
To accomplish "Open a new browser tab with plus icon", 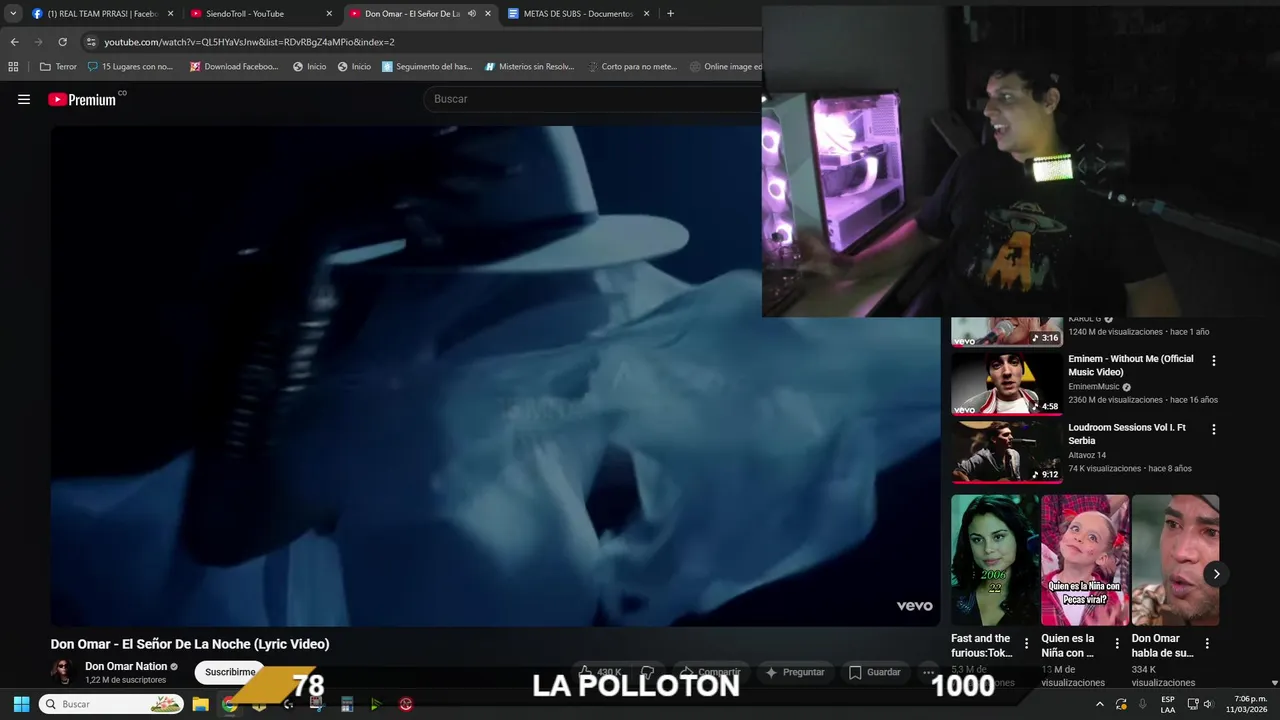I will click(670, 14).
